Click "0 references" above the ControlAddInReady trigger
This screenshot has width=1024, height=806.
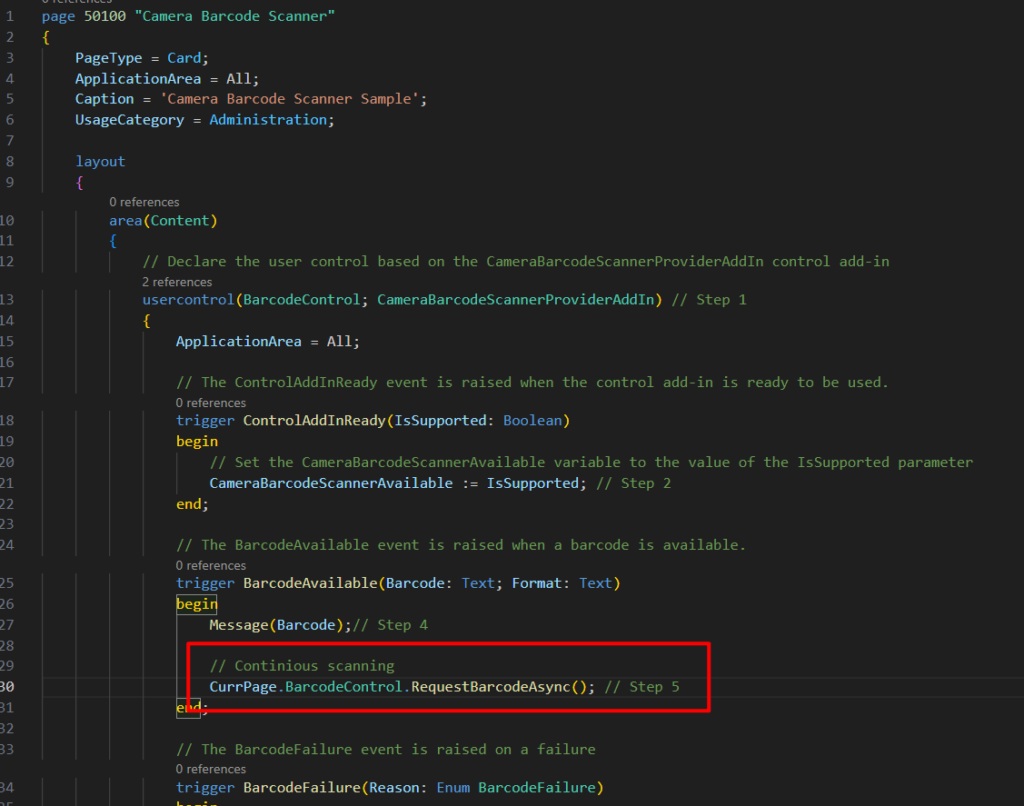[x=210, y=403]
